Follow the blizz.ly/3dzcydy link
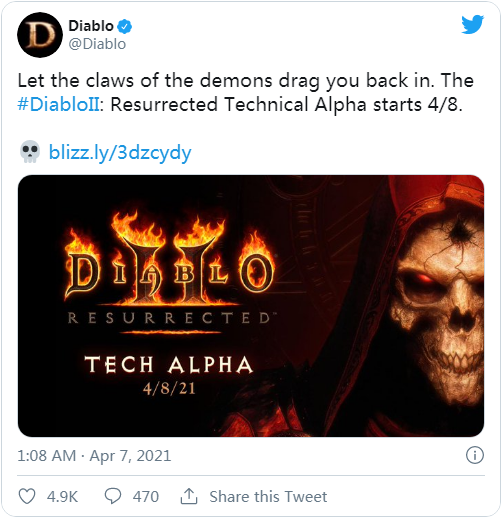 pos(120,153)
